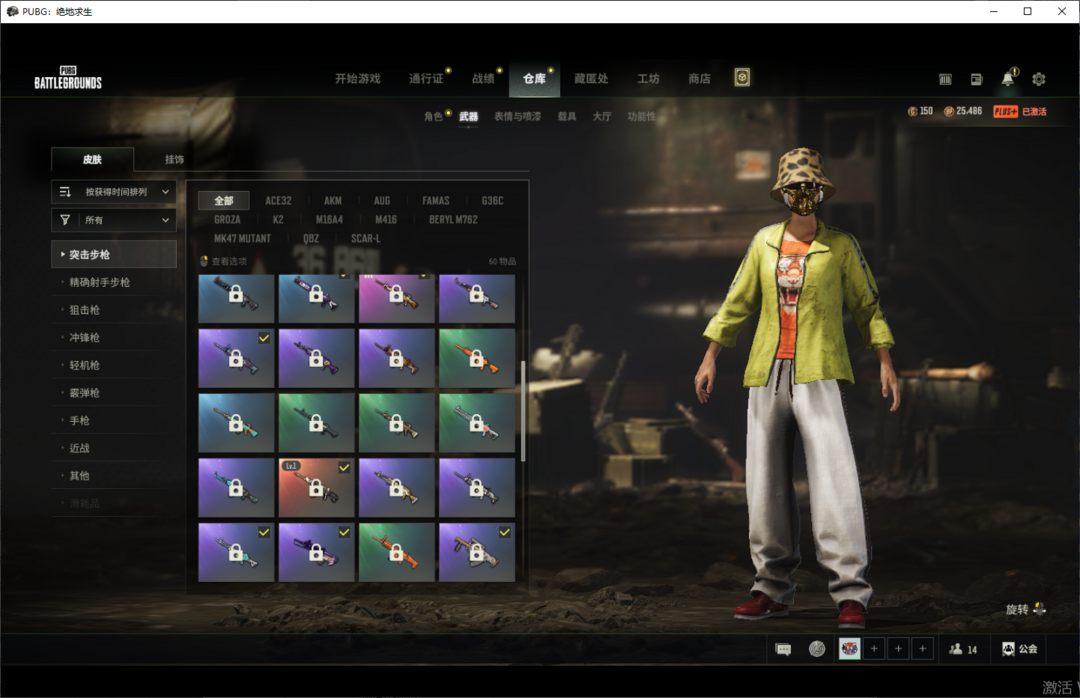The height and width of the screenshot is (698, 1080).
Task: Open the 藏匿处 menu
Action: pyautogui.click(x=591, y=79)
